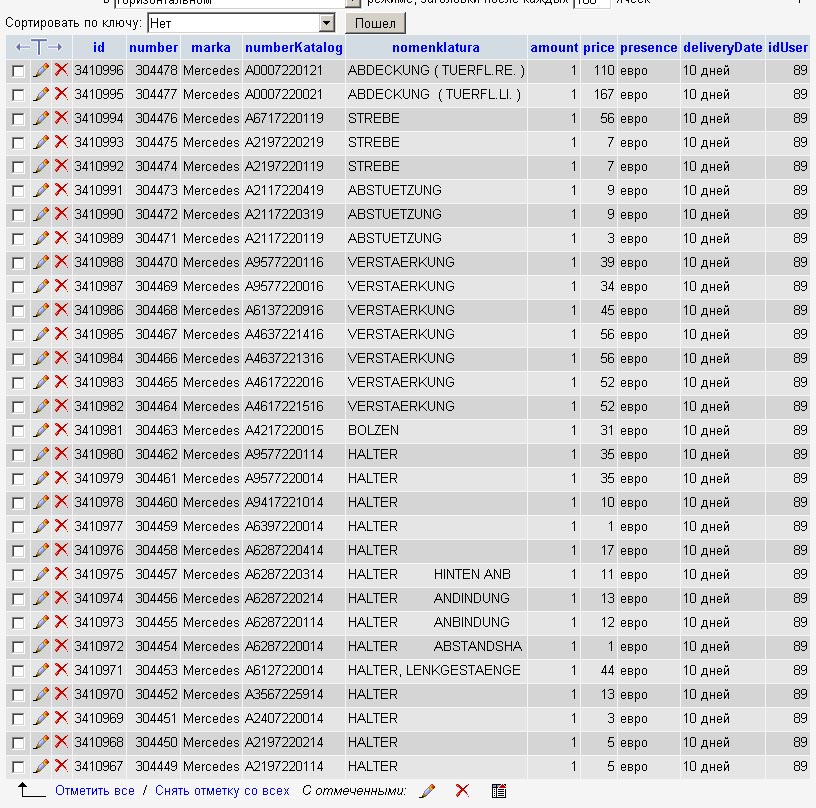The width and height of the screenshot is (816, 808).
Task: Tick the checkbox for row 3410979
Action: [x=18, y=479]
